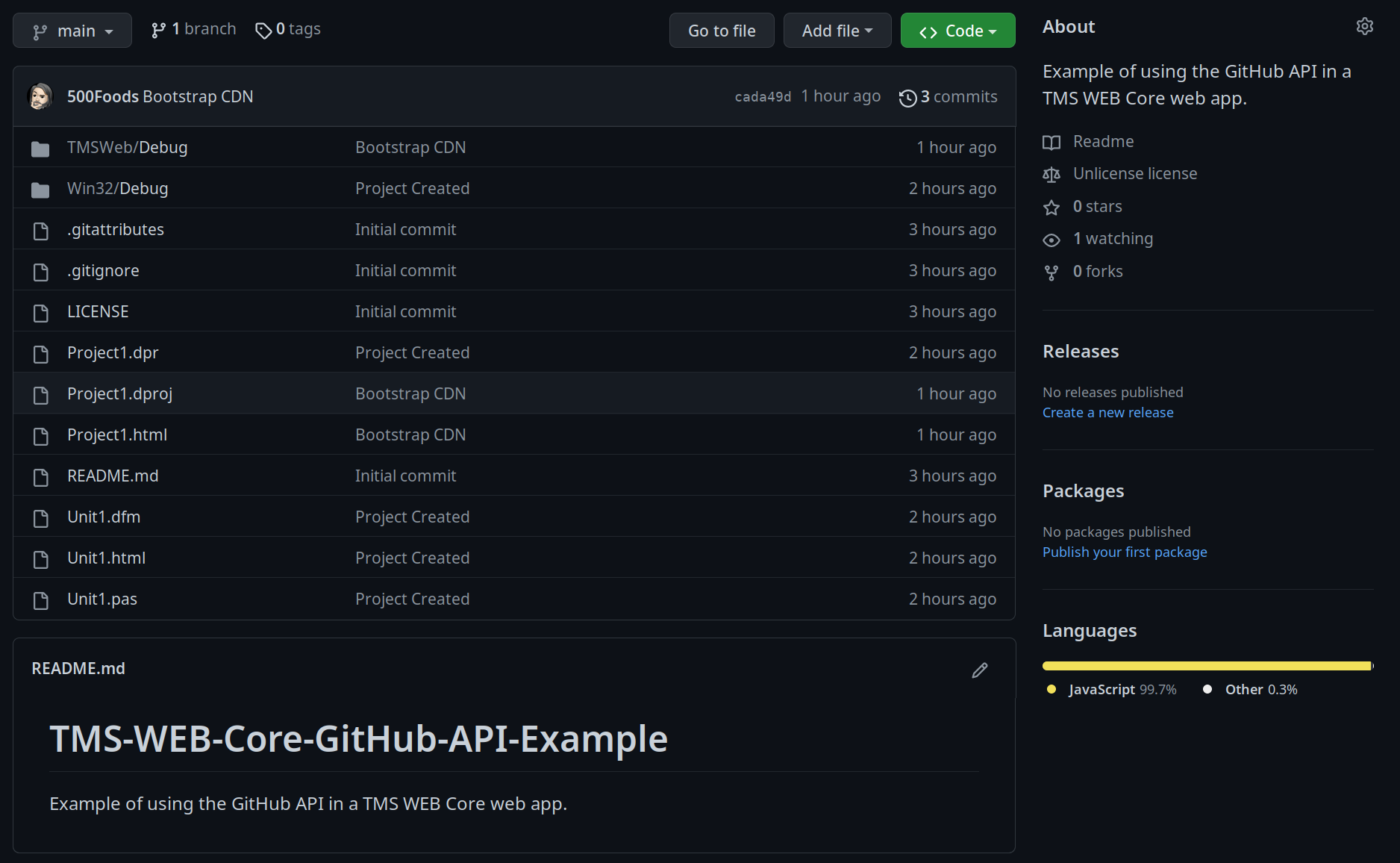Click the README.md header above the readme
Viewport: 1400px width, 863px height.
click(78, 668)
